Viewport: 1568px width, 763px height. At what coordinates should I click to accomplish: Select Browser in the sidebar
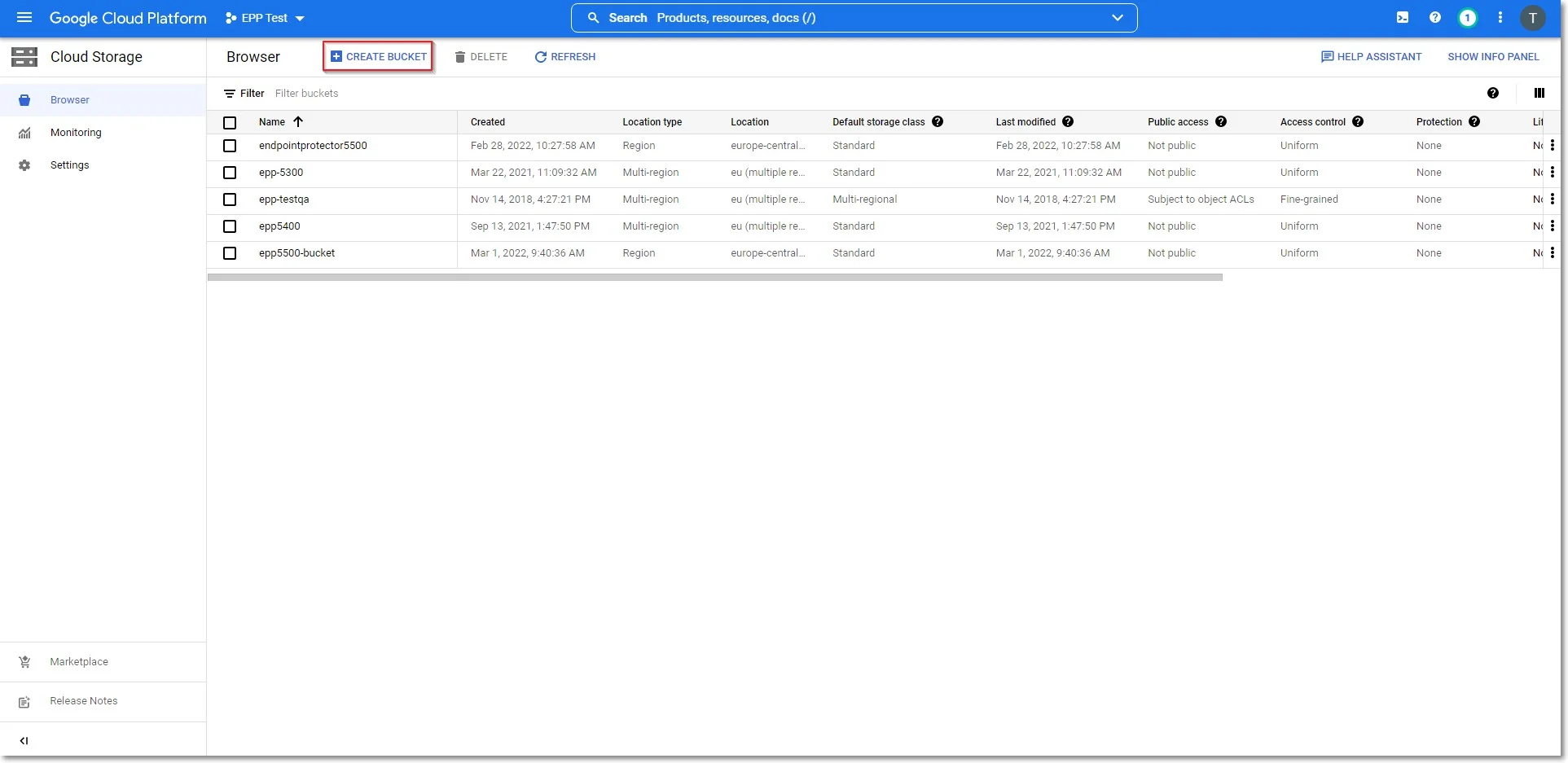point(103,100)
